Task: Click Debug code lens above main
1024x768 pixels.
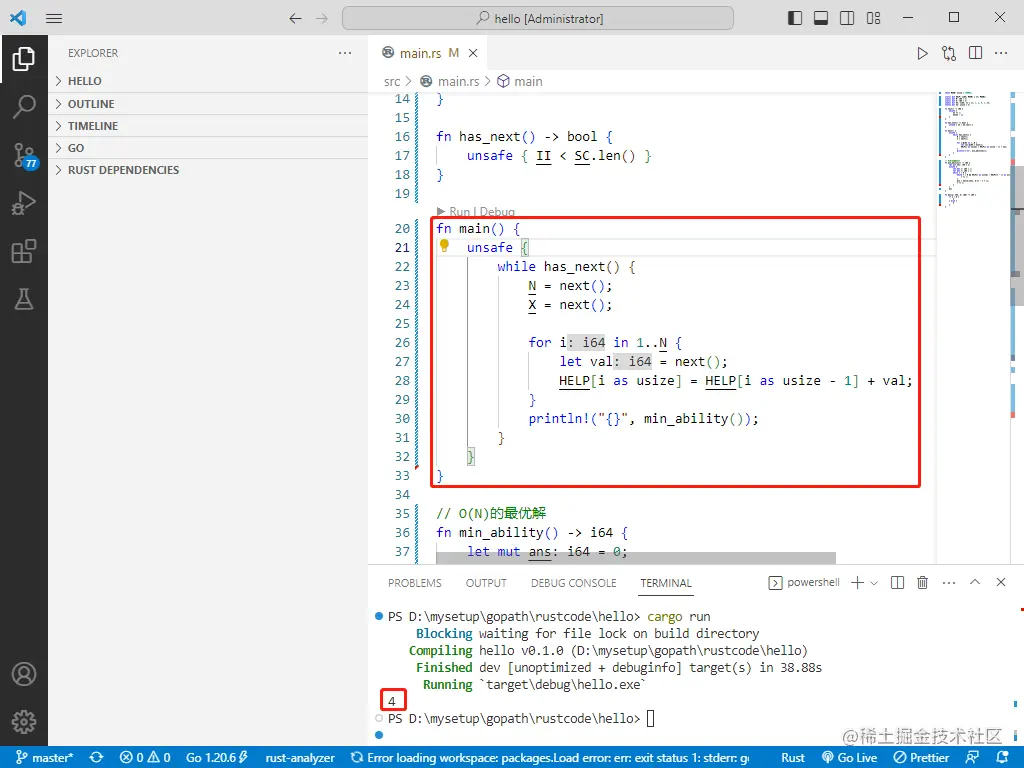Action: click(x=497, y=212)
